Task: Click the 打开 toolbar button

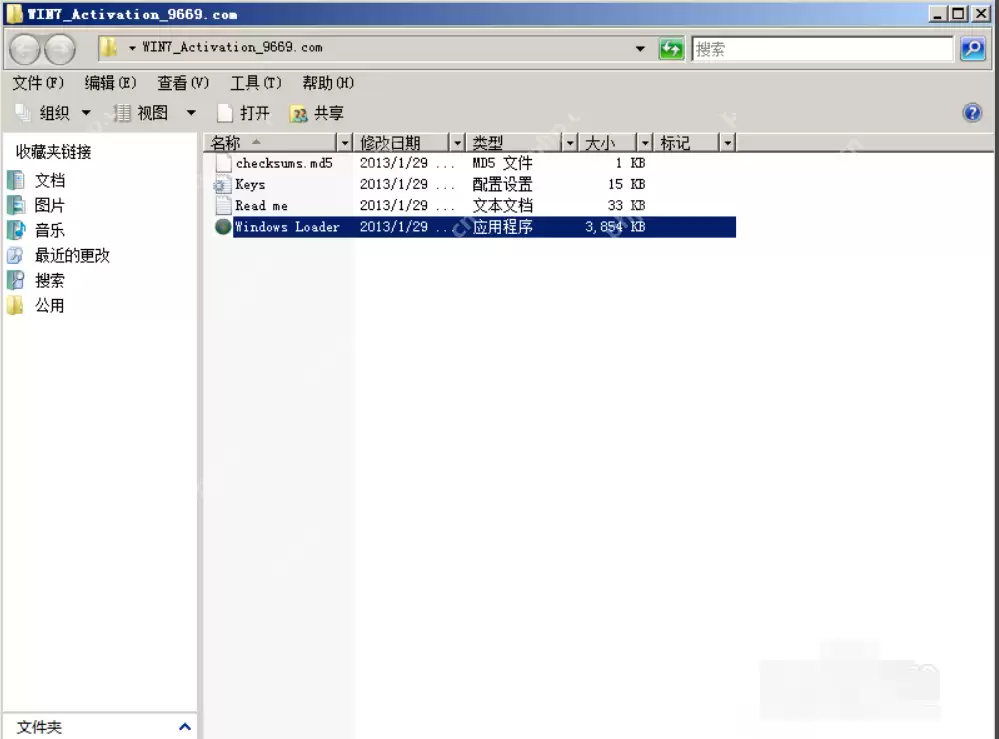Action: pyautogui.click(x=255, y=112)
